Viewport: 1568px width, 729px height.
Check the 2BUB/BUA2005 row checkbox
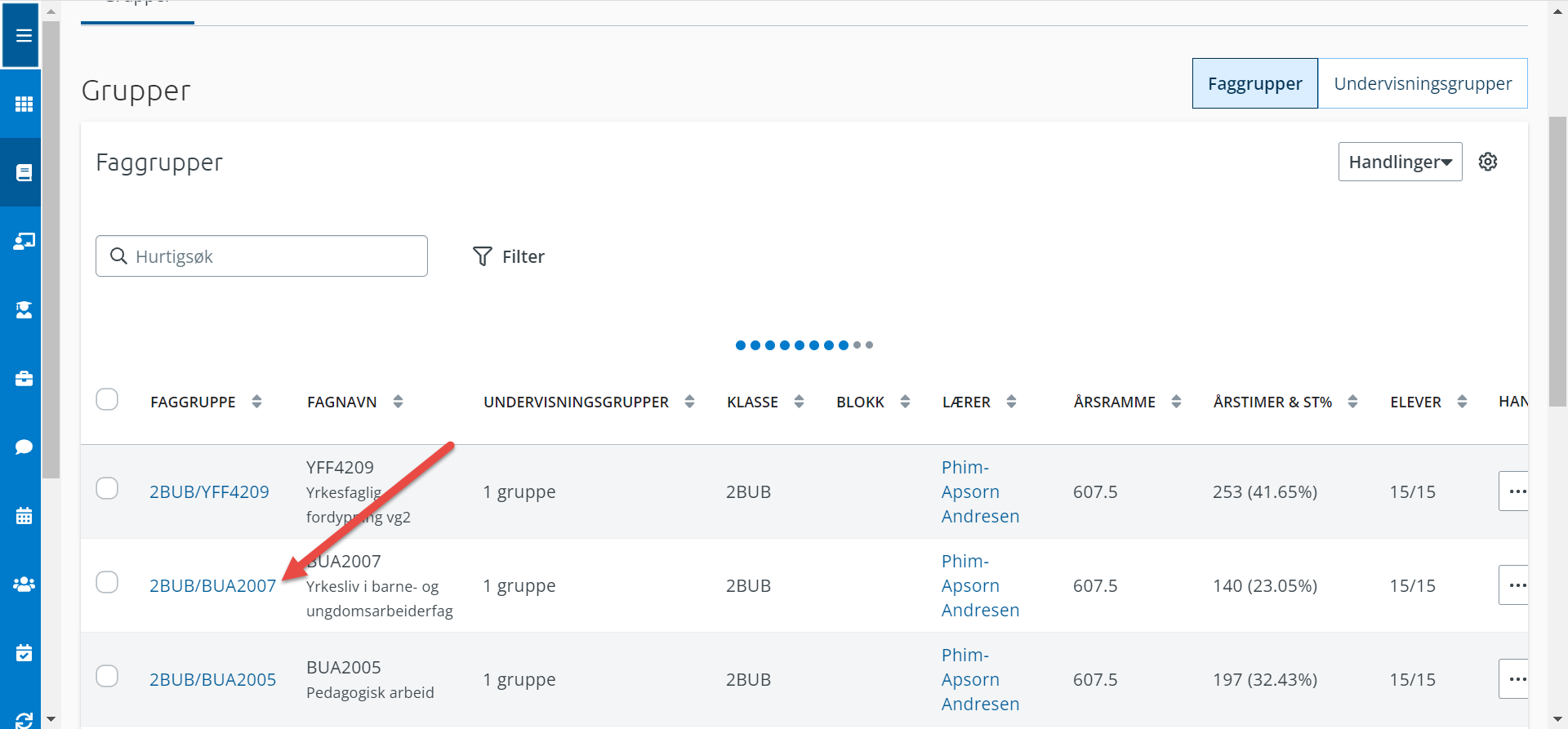click(107, 676)
